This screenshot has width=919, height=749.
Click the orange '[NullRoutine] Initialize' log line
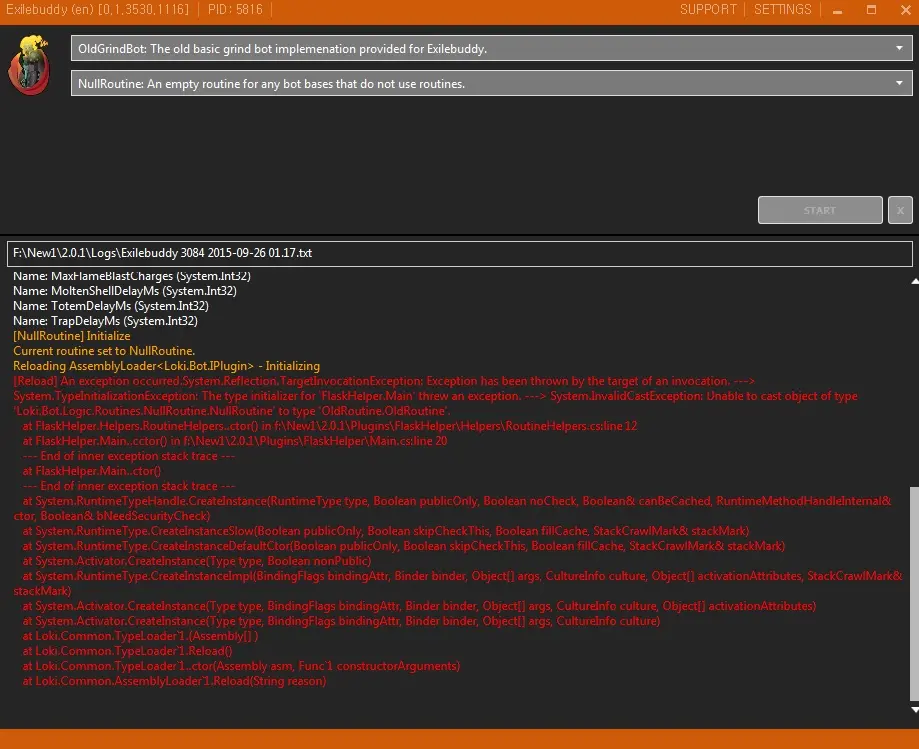click(x=72, y=336)
